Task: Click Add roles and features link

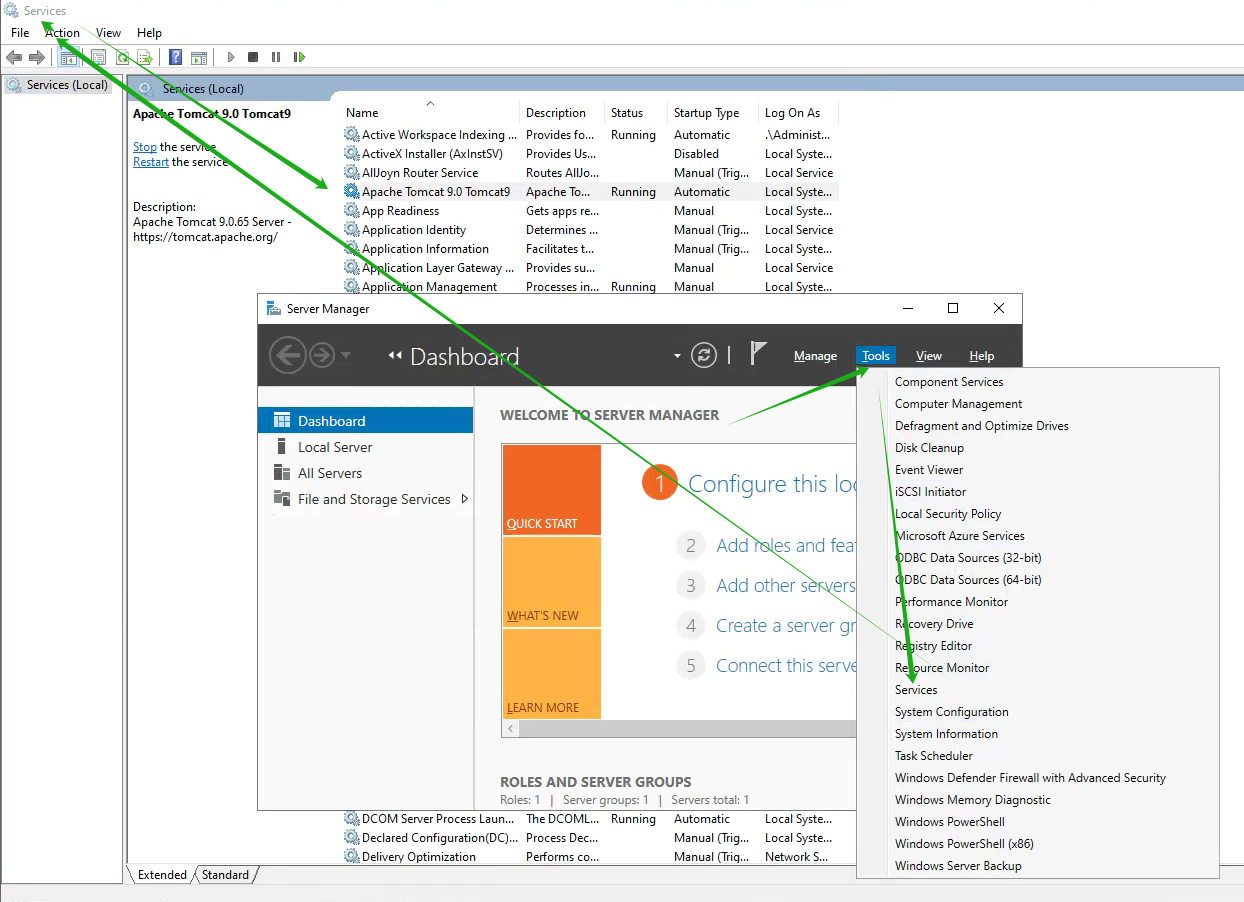Action: 785,546
